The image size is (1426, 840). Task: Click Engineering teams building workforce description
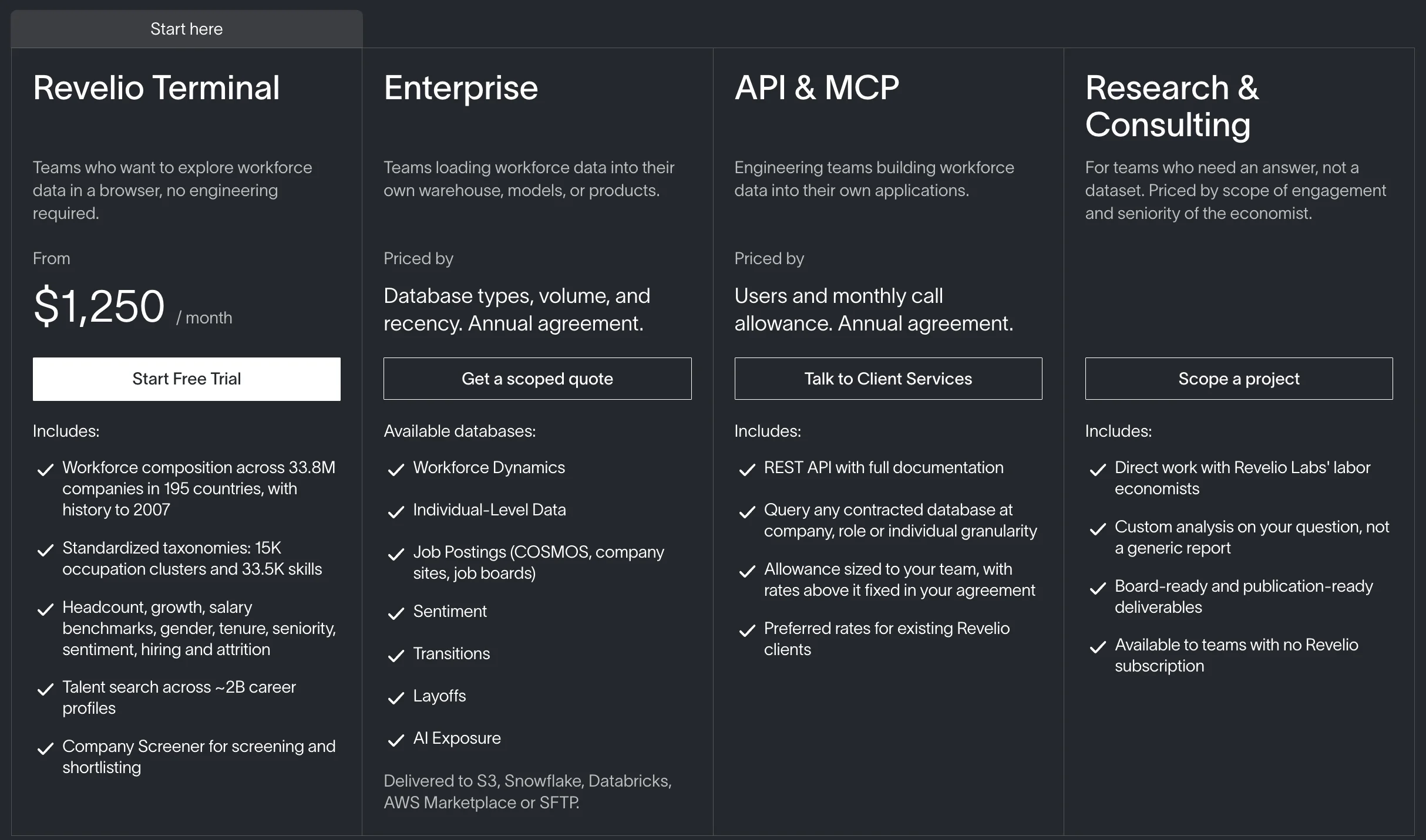click(874, 178)
